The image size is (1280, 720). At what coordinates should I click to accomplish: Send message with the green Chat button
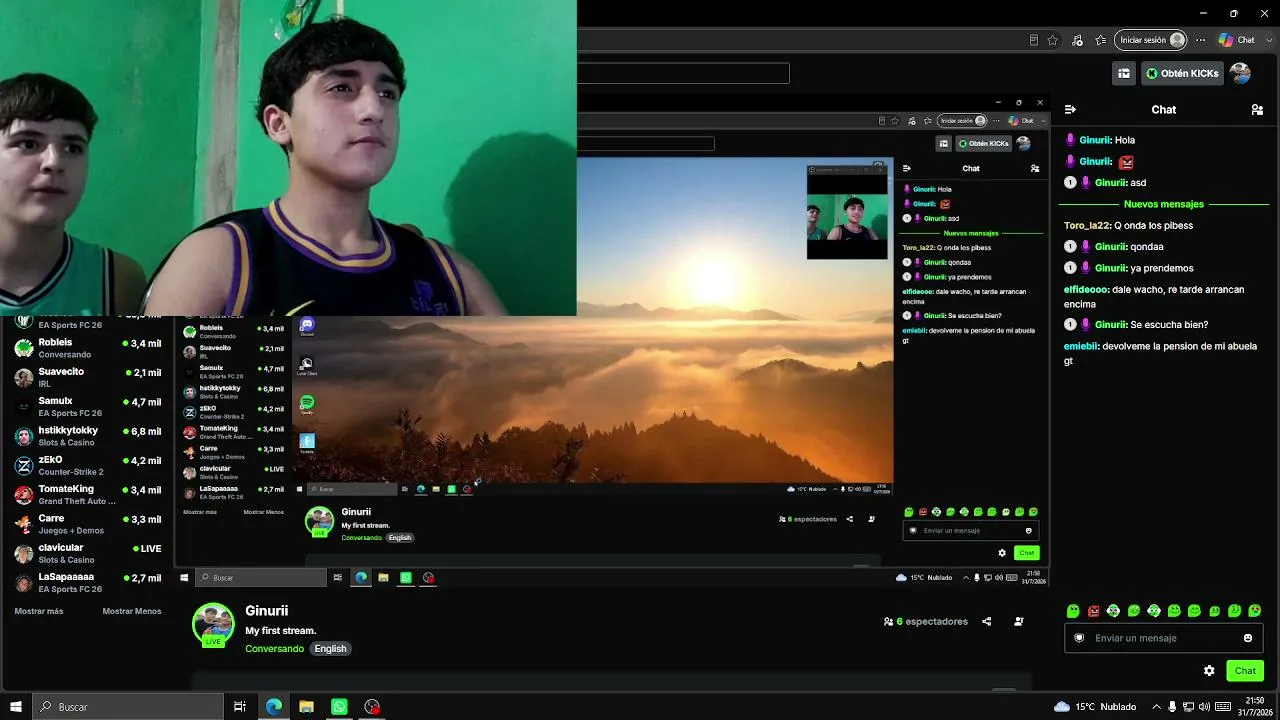point(1245,671)
